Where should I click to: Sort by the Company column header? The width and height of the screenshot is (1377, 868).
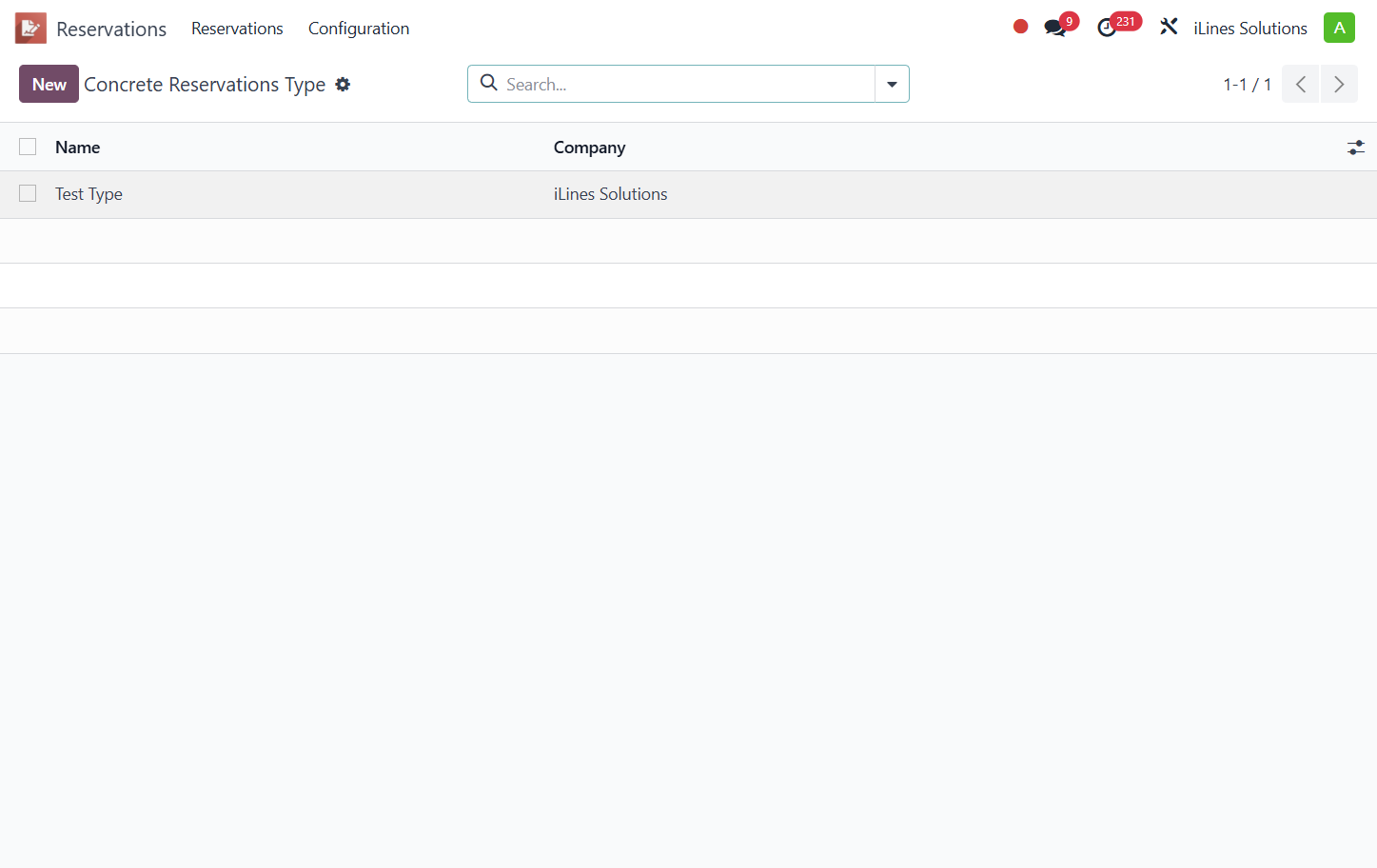tap(590, 148)
